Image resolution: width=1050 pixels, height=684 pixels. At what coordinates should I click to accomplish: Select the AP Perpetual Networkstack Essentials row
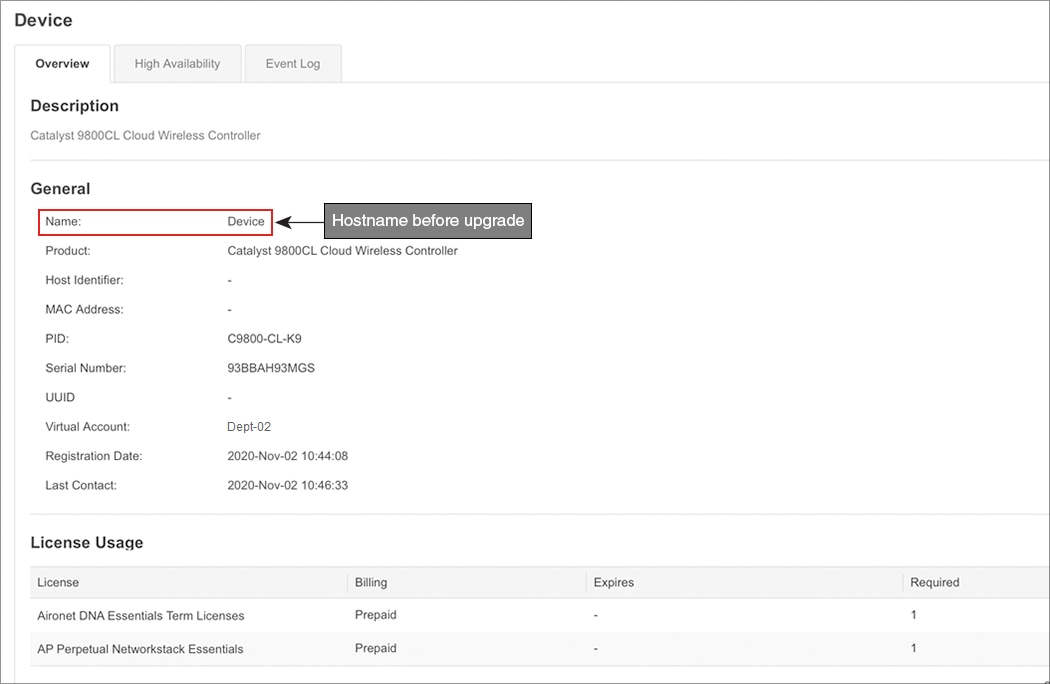point(540,648)
